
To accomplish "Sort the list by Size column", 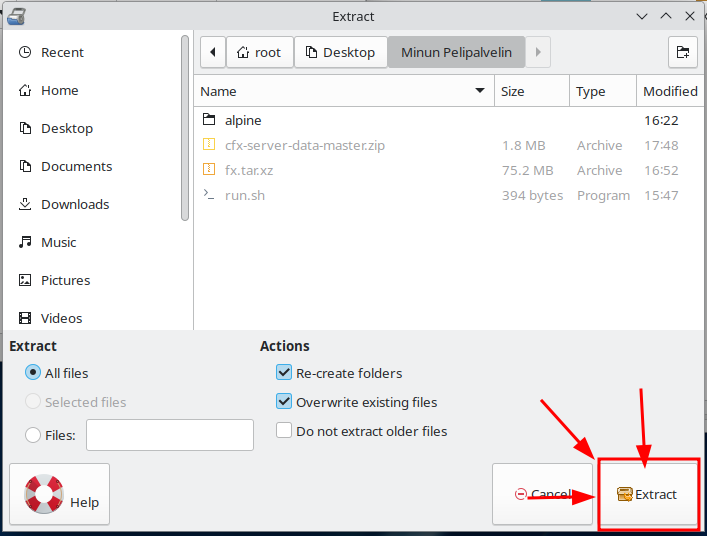I will click(532, 91).
